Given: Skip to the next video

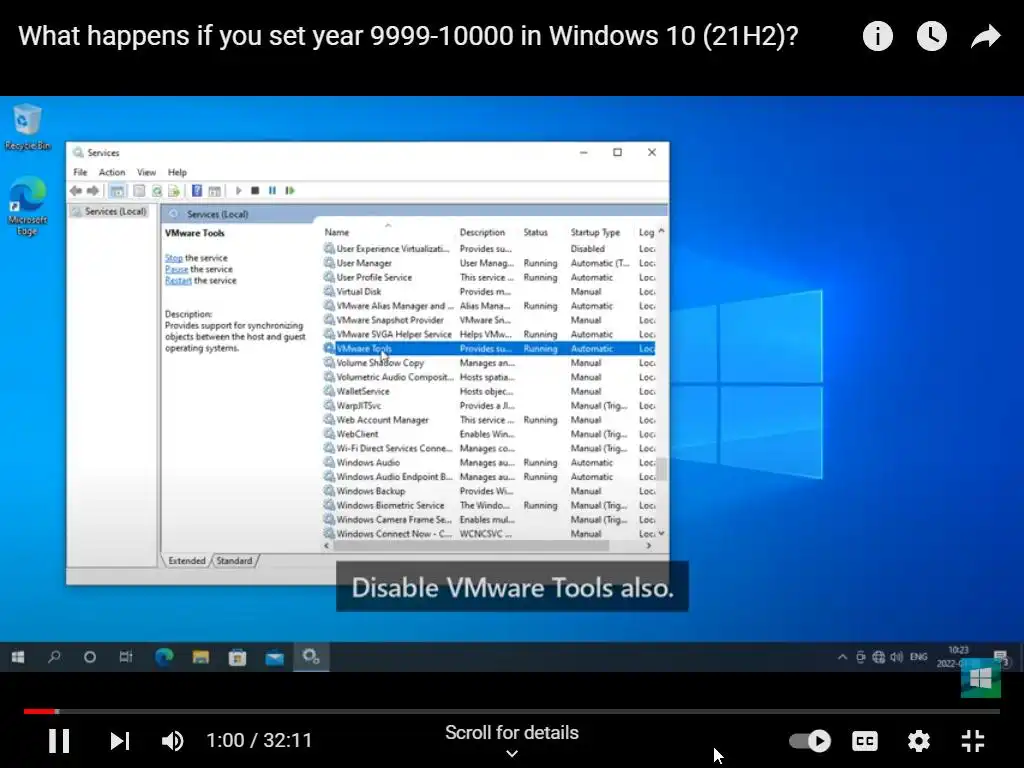Looking at the screenshot, I should (120, 741).
